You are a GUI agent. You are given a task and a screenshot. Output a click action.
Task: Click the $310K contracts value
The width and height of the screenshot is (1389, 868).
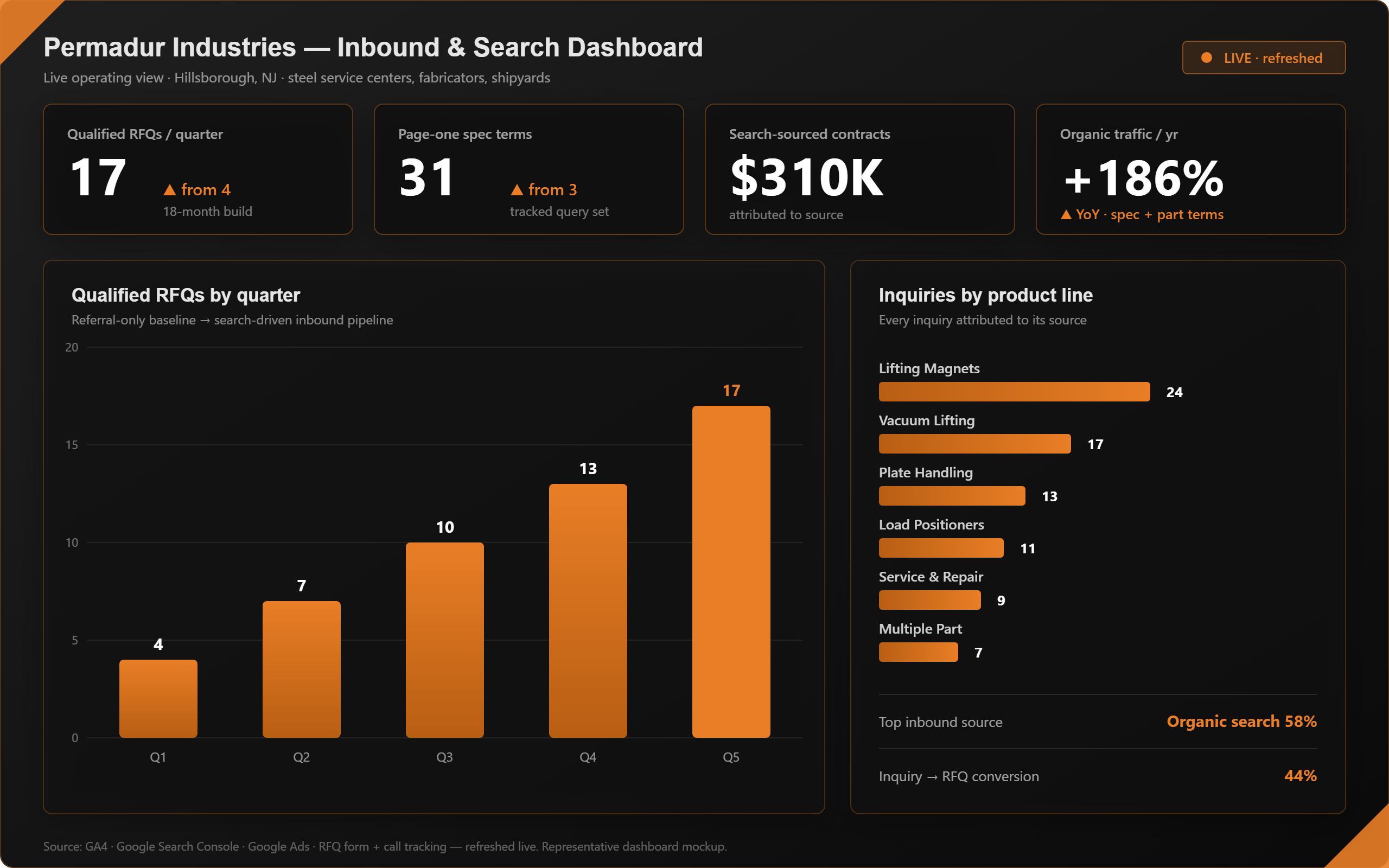click(806, 177)
